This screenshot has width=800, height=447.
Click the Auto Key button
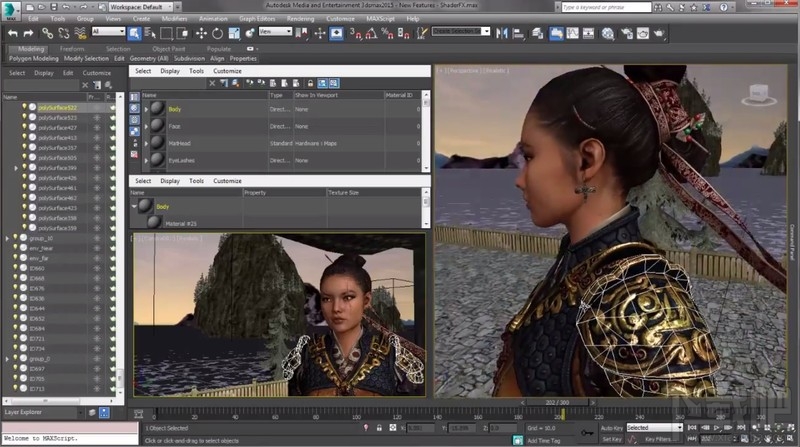(x=611, y=427)
